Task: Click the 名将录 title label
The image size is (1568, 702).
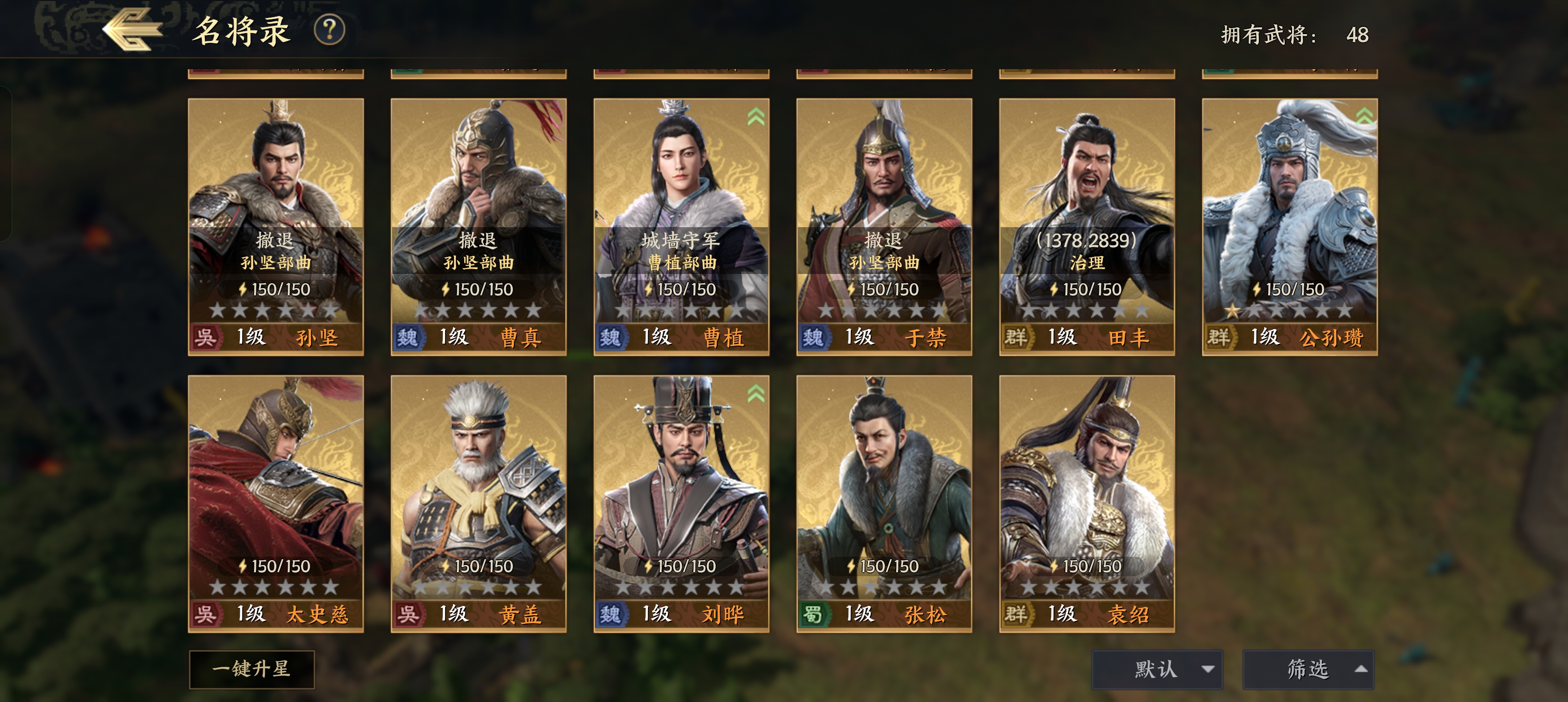Action: 241,30
